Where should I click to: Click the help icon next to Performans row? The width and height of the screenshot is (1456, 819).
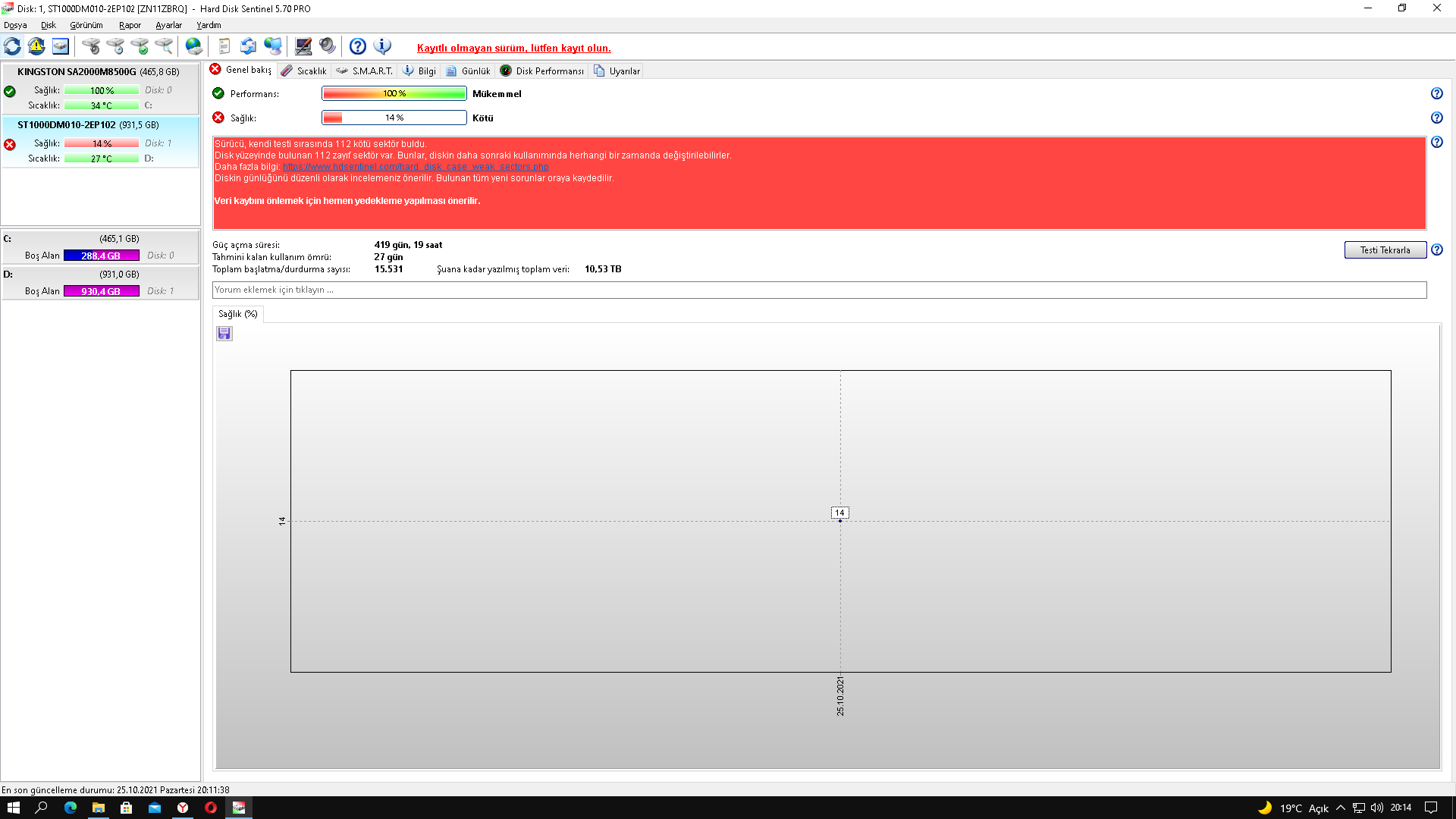click(1436, 93)
